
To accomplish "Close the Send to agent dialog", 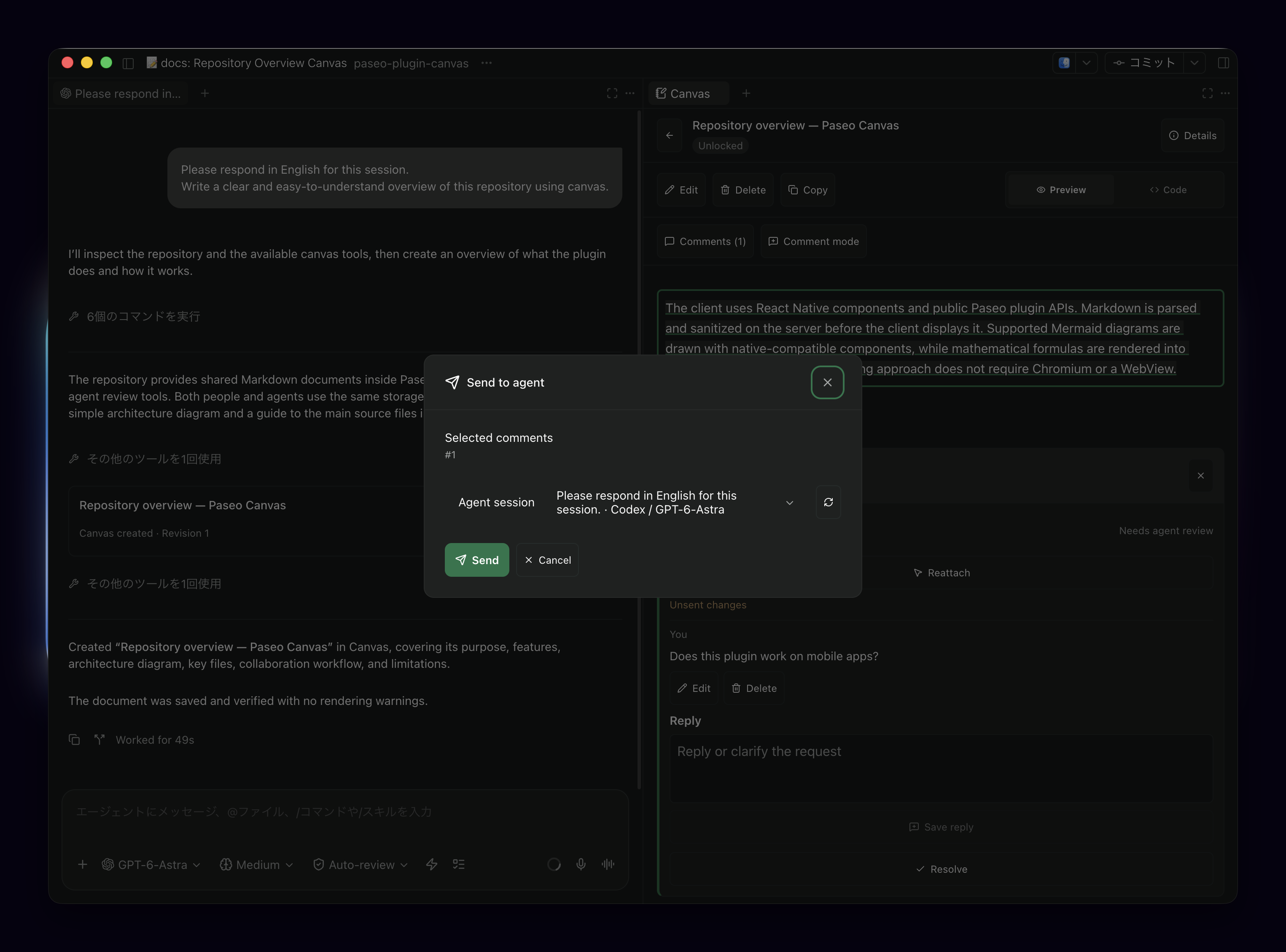I will point(827,382).
